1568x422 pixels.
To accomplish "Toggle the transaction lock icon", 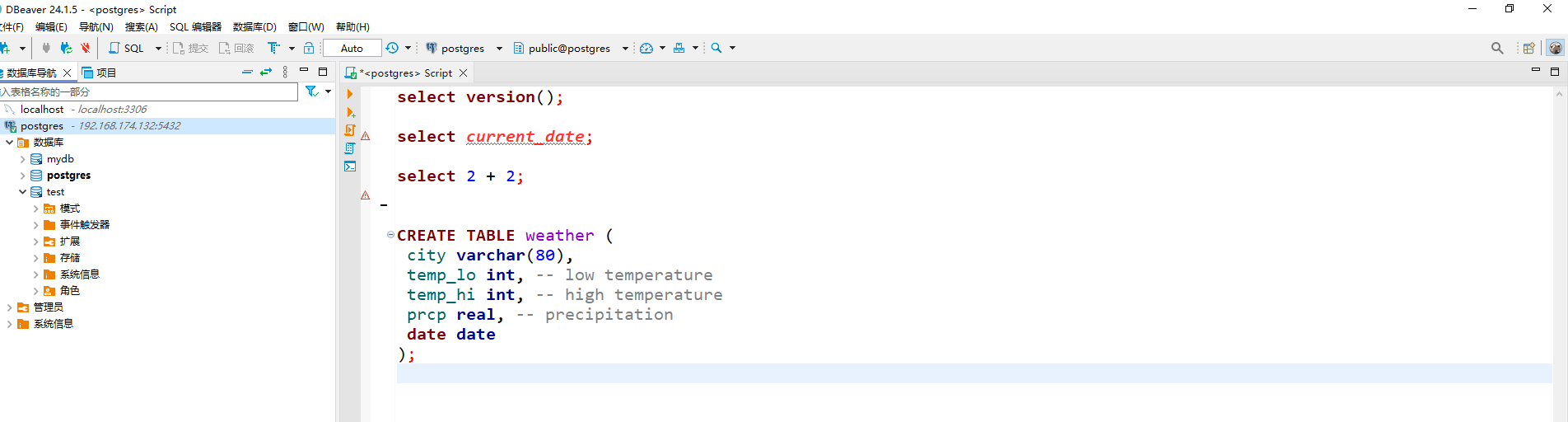I will coord(309,49).
